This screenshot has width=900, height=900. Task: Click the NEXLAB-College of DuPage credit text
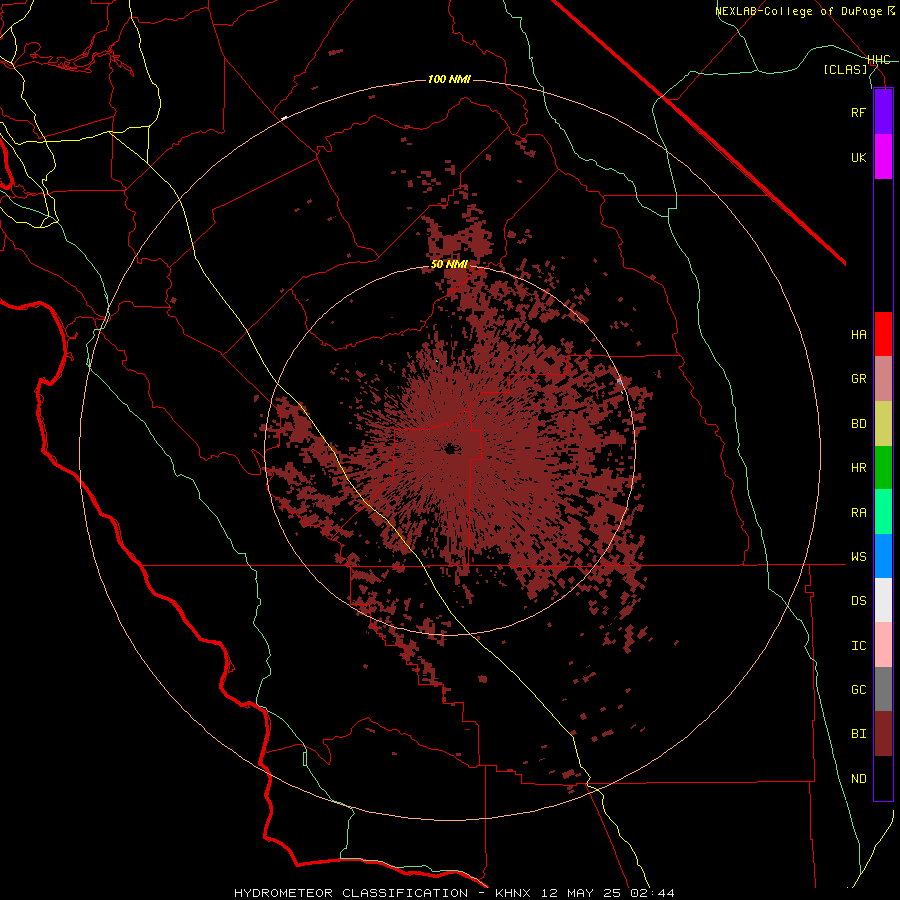click(x=798, y=11)
